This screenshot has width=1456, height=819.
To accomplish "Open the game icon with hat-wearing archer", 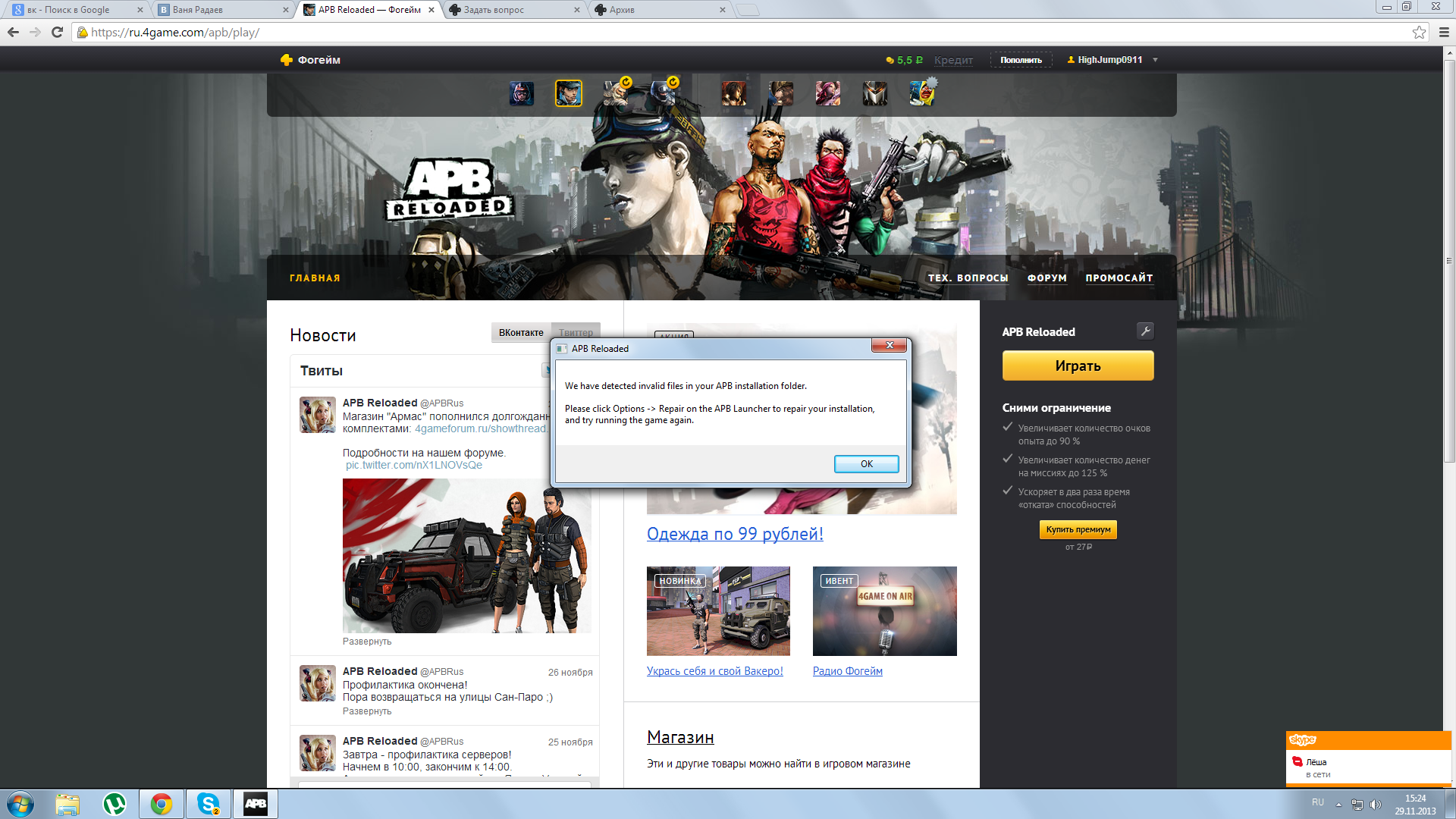I will (780, 93).
